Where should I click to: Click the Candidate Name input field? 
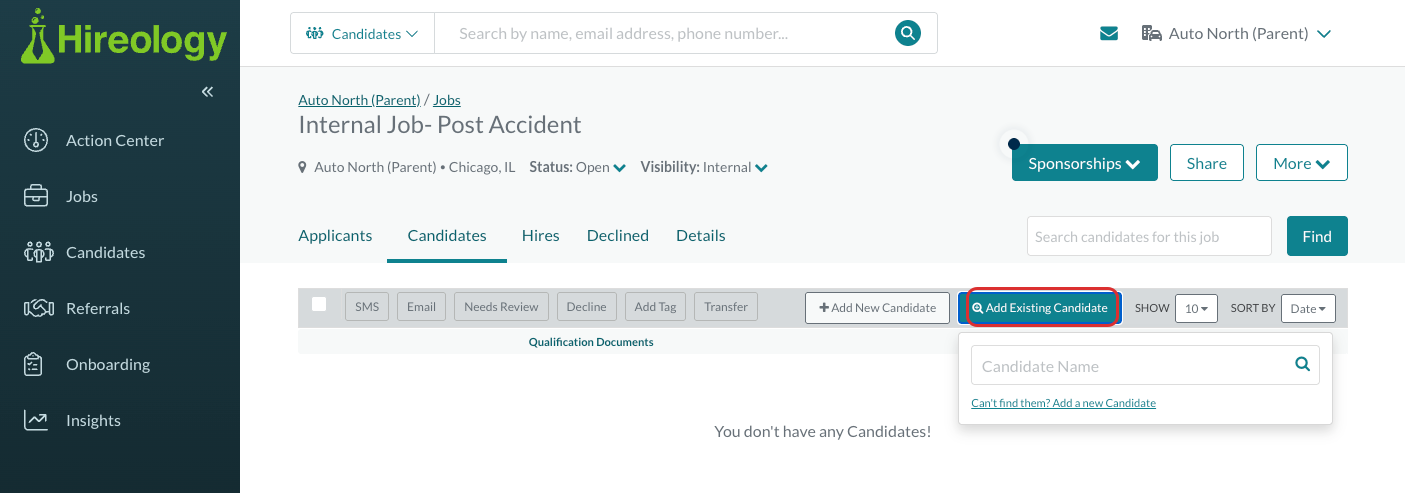(x=1145, y=366)
